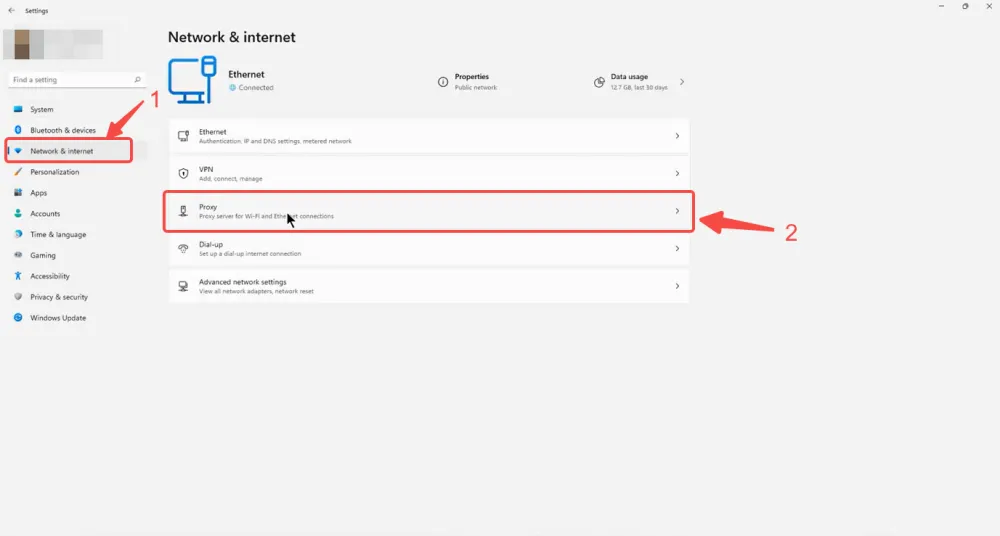Image resolution: width=1000 pixels, height=536 pixels.
Task: Open VPN Add, connect, manage row
Action: pos(429,174)
